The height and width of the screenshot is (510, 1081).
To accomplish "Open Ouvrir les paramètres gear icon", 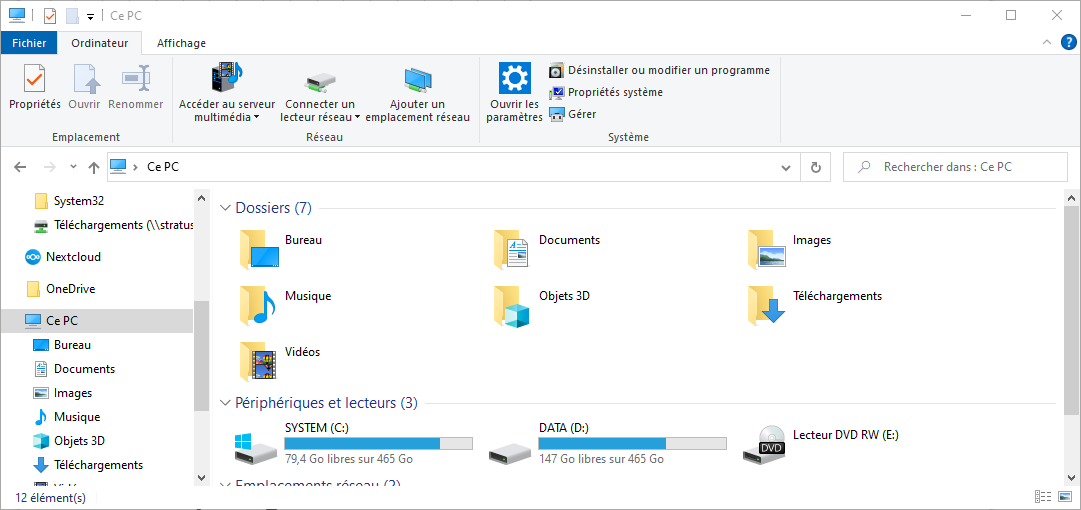I will [x=514, y=79].
